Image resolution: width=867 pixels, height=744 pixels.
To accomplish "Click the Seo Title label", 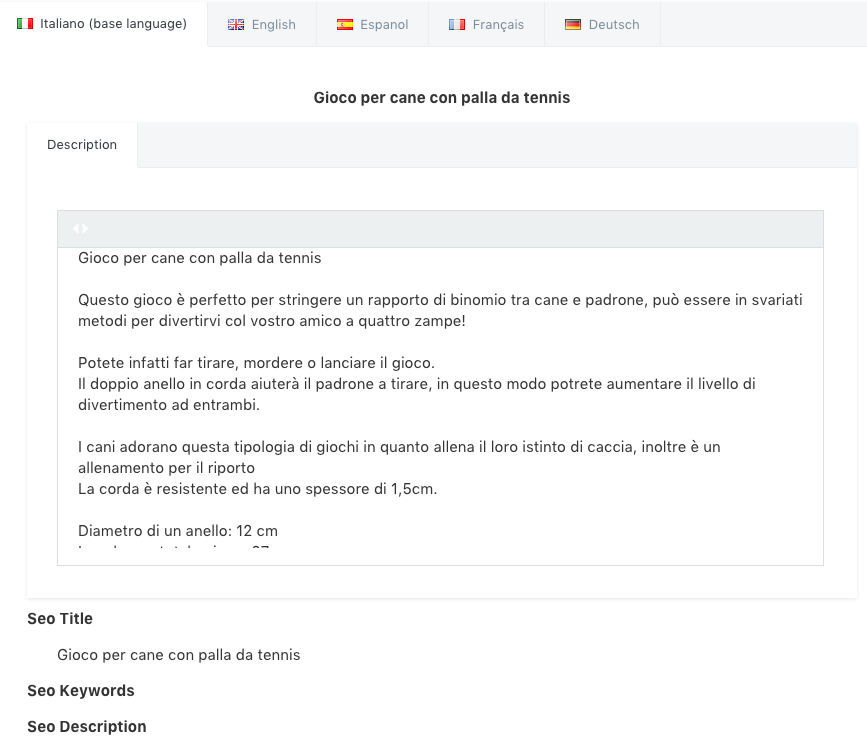I will tap(60, 619).
